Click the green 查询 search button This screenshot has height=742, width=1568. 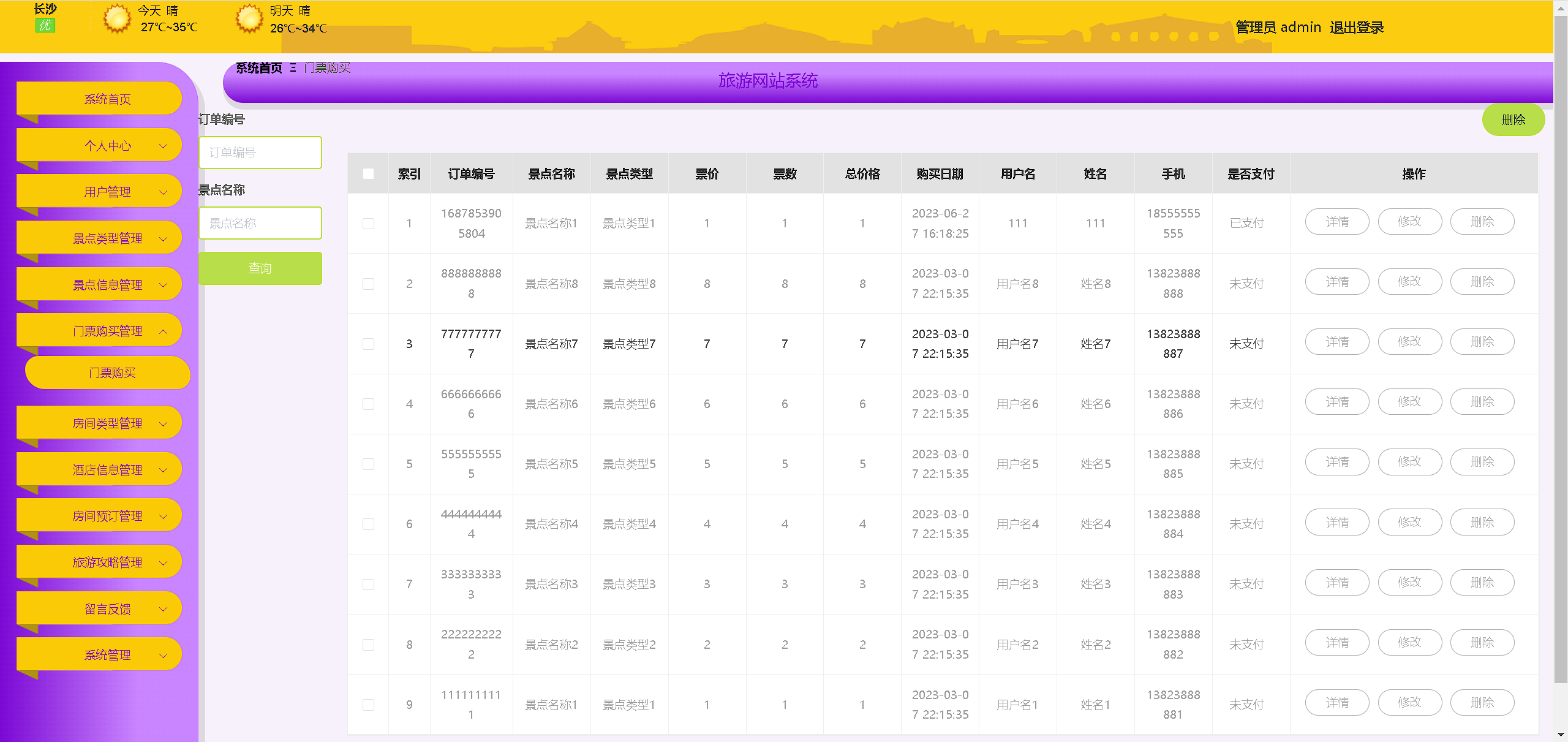260,268
